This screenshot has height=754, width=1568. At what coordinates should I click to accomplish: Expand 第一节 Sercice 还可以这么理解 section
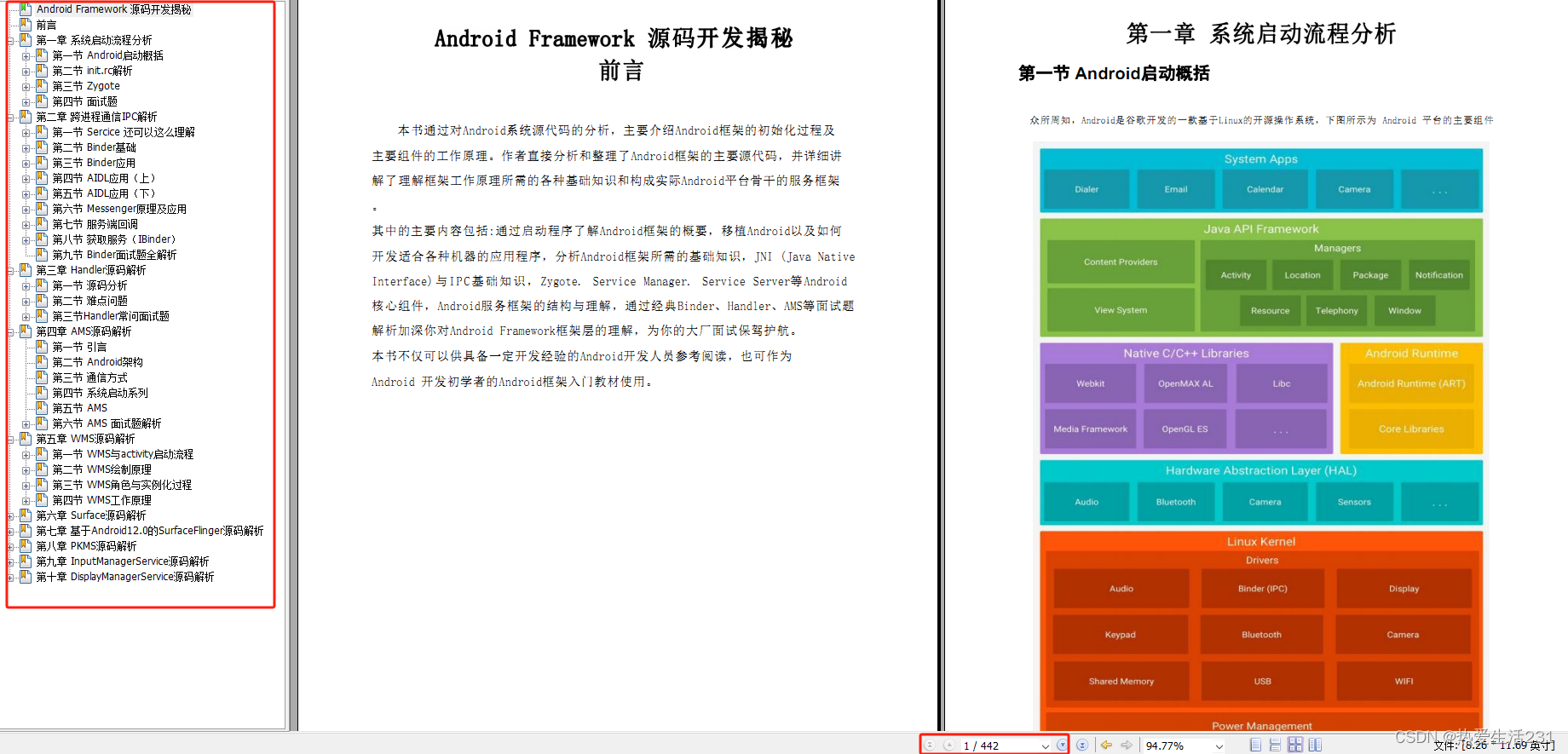[x=26, y=132]
